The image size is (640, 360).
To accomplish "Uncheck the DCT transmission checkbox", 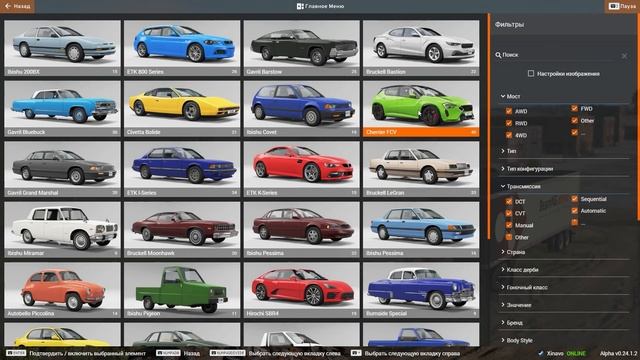I will (509, 201).
